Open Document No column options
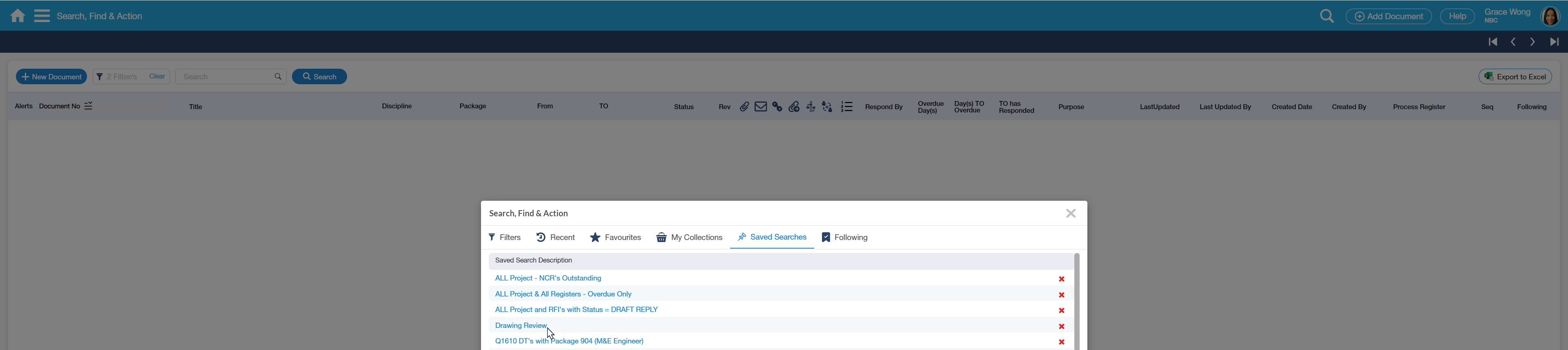1568x350 pixels. point(88,106)
